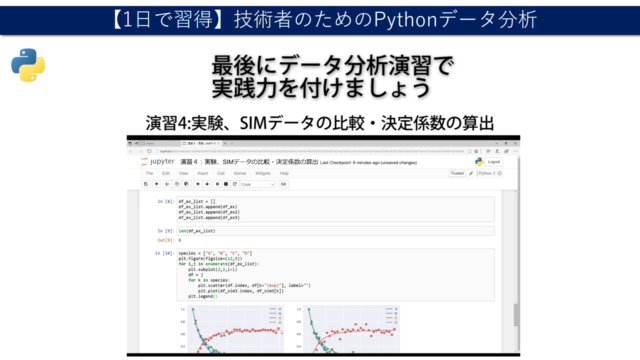Interrupt the kernel with stop icon
The image size is (640, 360).
[x=226, y=184]
